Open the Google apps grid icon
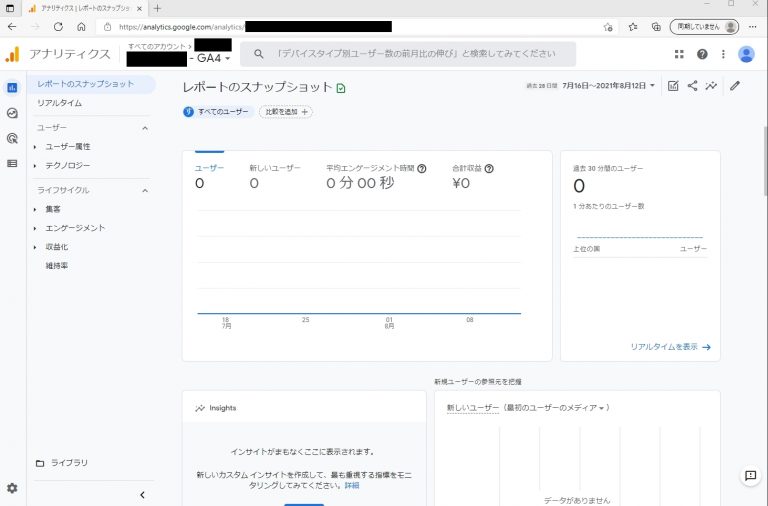The width and height of the screenshot is (768, 506). [x=680, y=54]
